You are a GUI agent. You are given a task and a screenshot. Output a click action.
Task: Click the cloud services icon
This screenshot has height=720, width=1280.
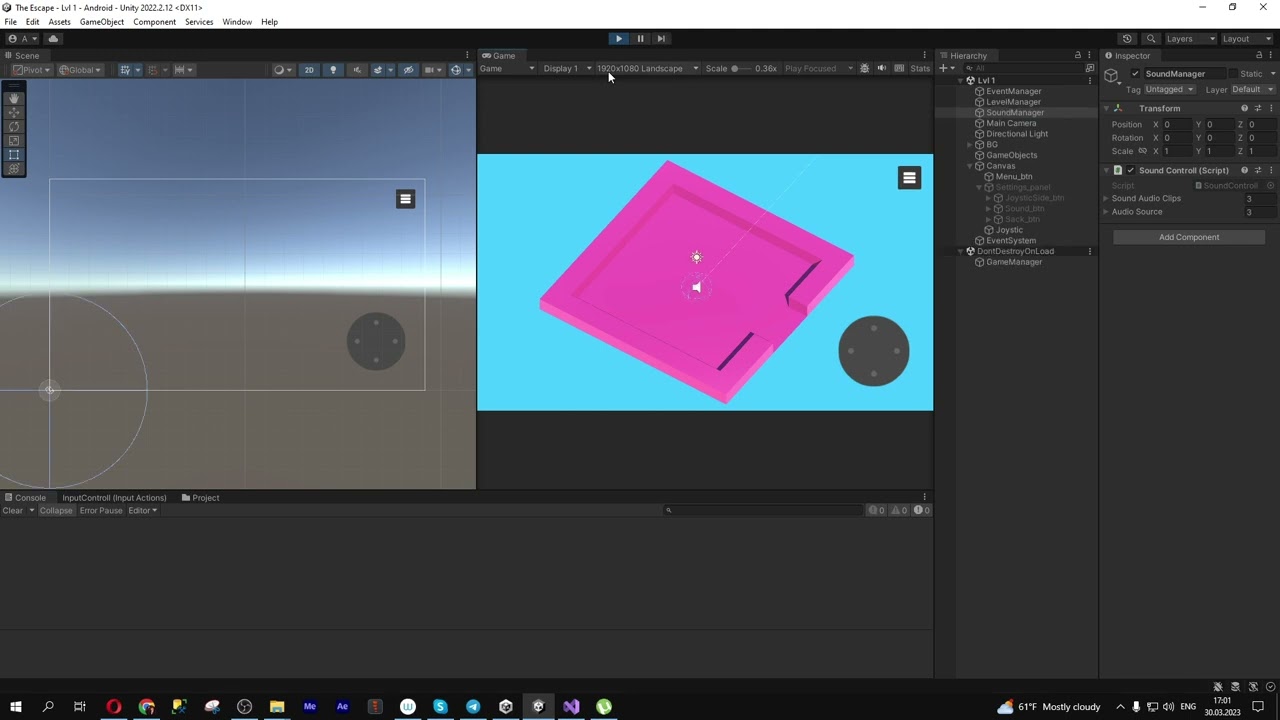53,39
